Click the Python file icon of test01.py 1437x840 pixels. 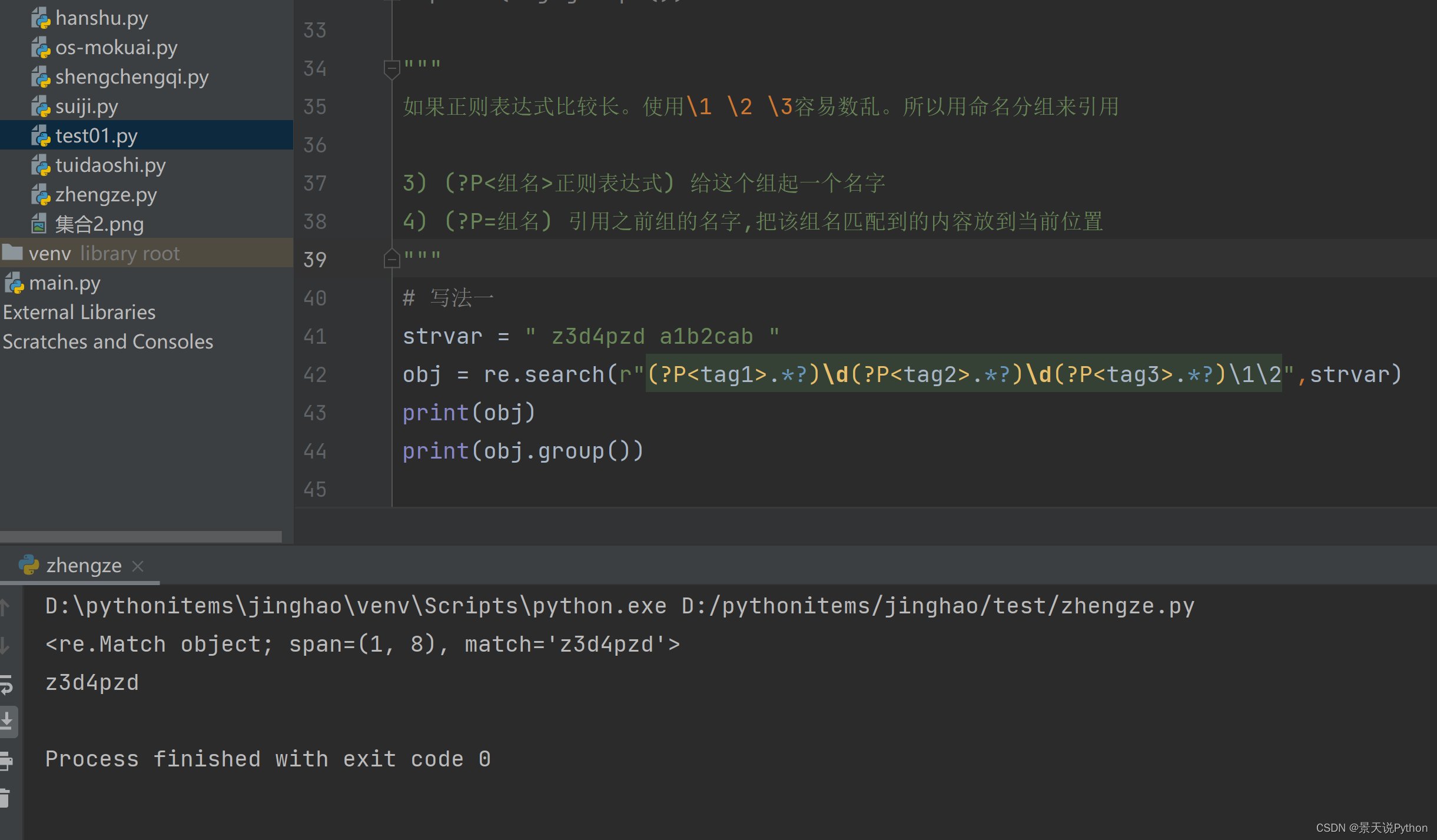pos(41,136)
